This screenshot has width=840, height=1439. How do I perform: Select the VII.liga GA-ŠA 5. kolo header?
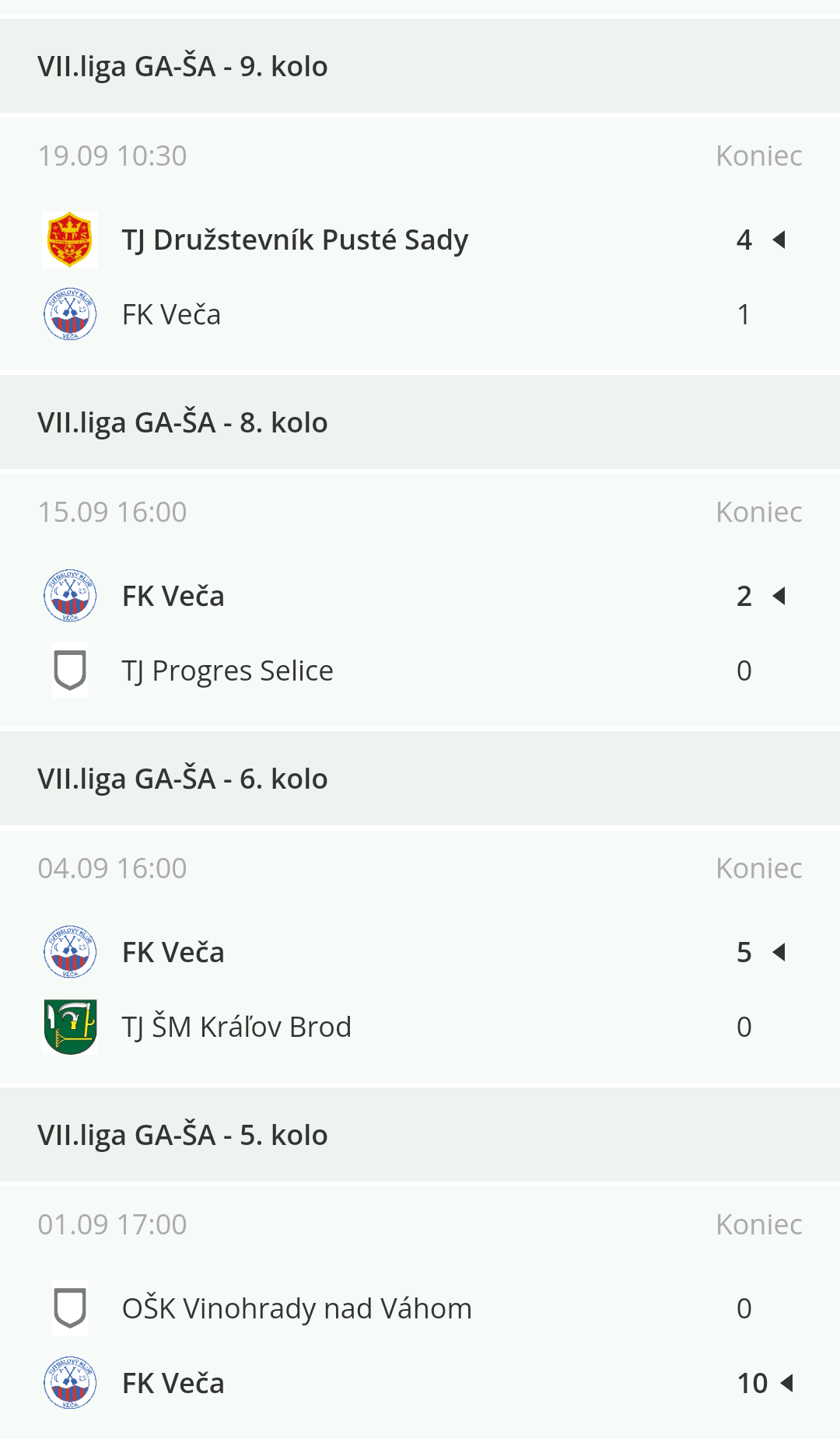tap(183, 1136)
